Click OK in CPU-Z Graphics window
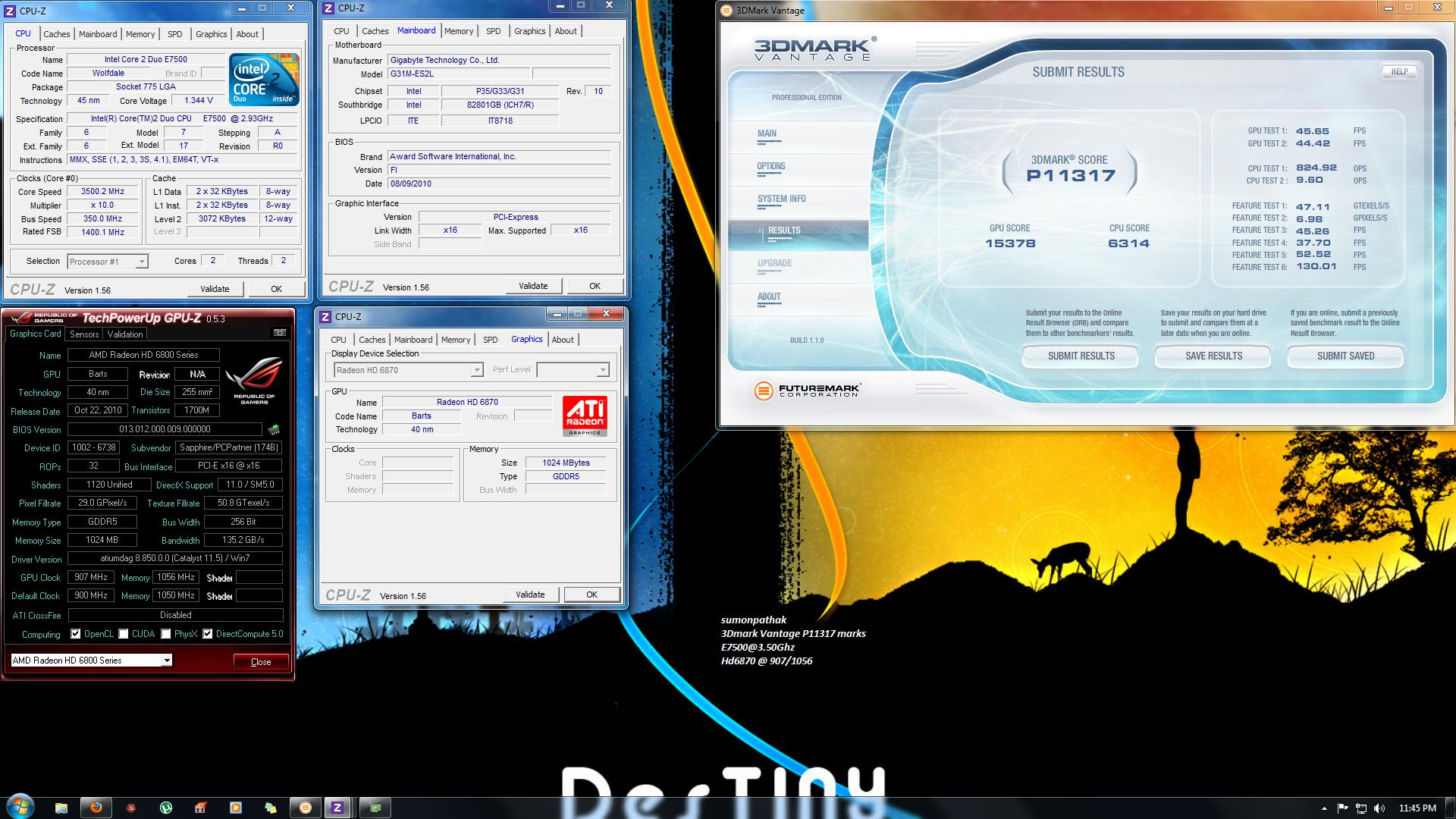This screenshot has width=1456, height=819. [x=591, y=595]
